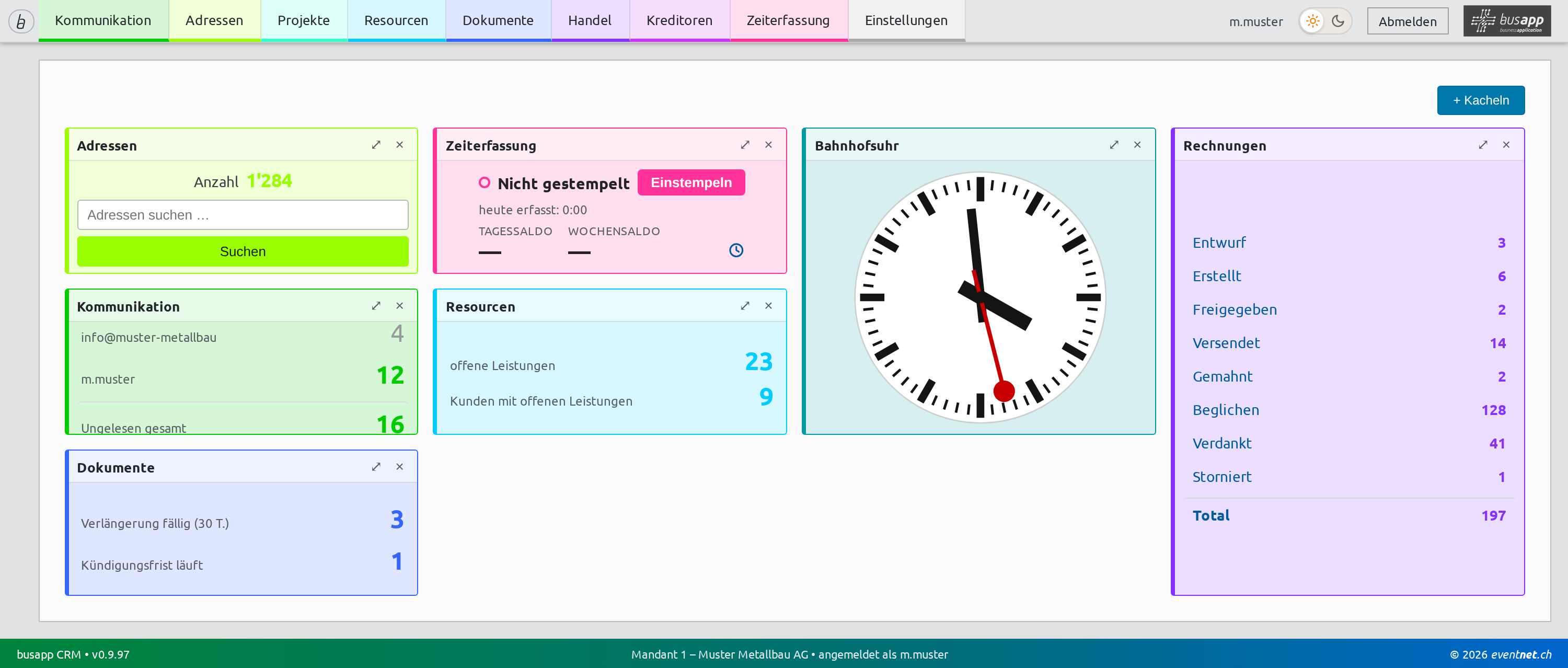Click offene Leistungen count 23
Viewport: 1568px width, 668px height.
758,362
